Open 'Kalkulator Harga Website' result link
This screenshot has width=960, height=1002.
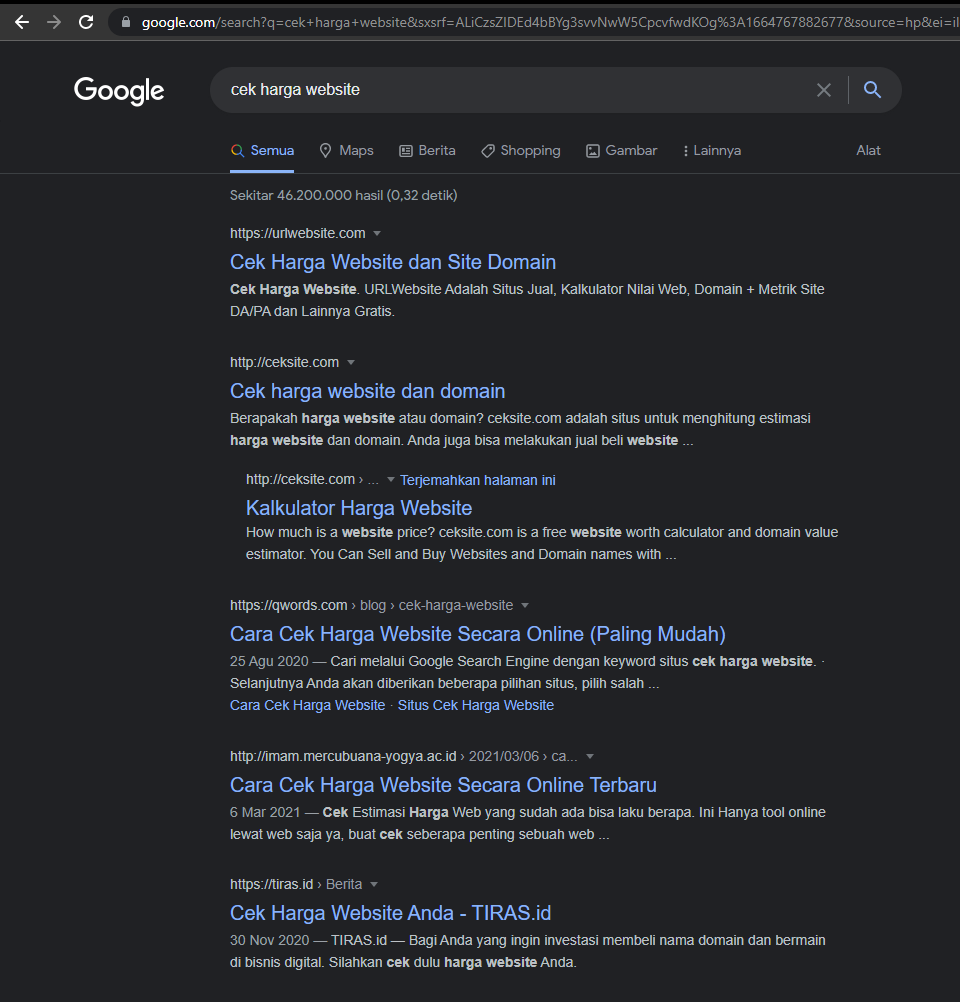click(x=358, y=508)
